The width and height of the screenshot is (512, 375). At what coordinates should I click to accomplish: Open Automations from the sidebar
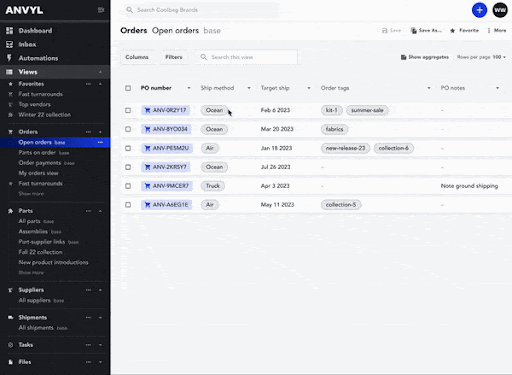click(38, 58)
